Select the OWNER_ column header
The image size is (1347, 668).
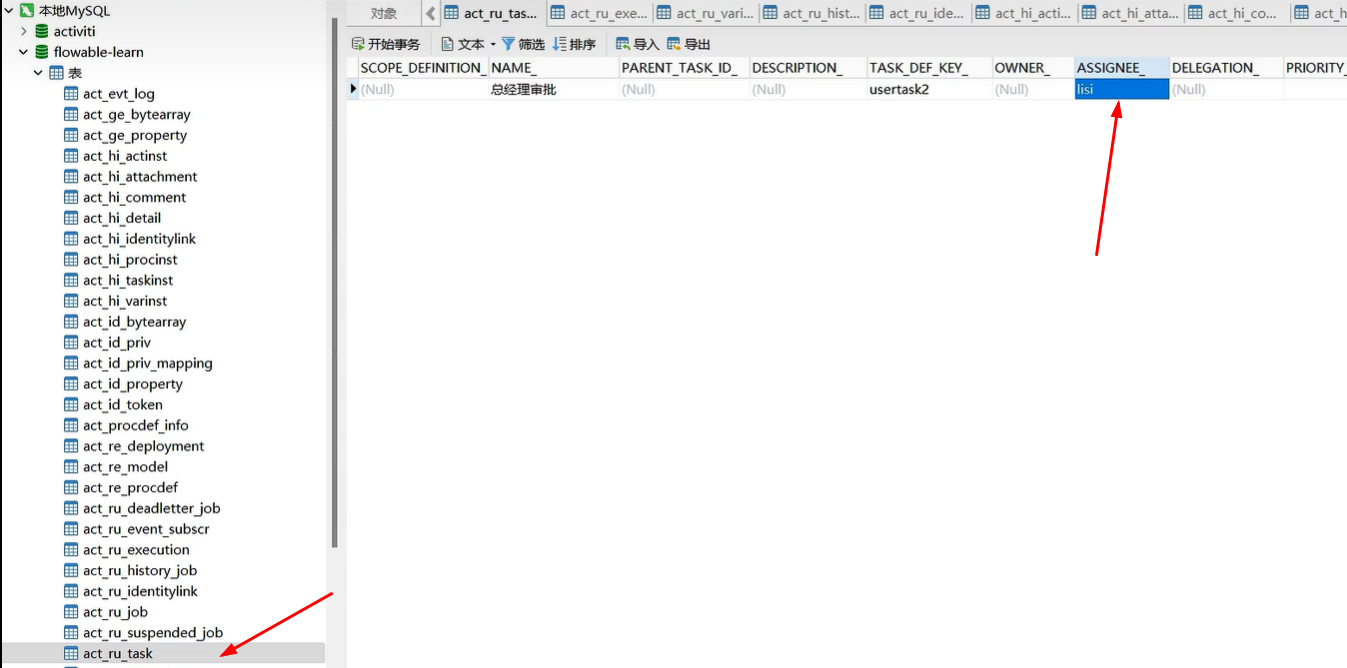coord(1033,67)
